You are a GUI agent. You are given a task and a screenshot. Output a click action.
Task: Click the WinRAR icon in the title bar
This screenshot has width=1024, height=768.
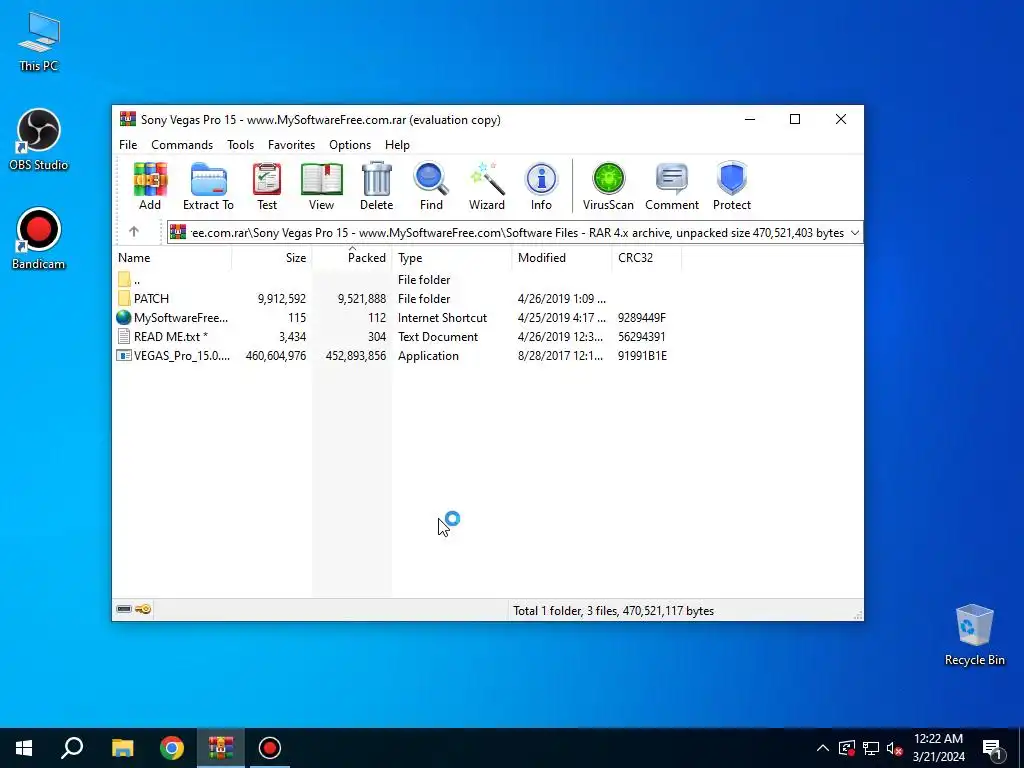128,119
